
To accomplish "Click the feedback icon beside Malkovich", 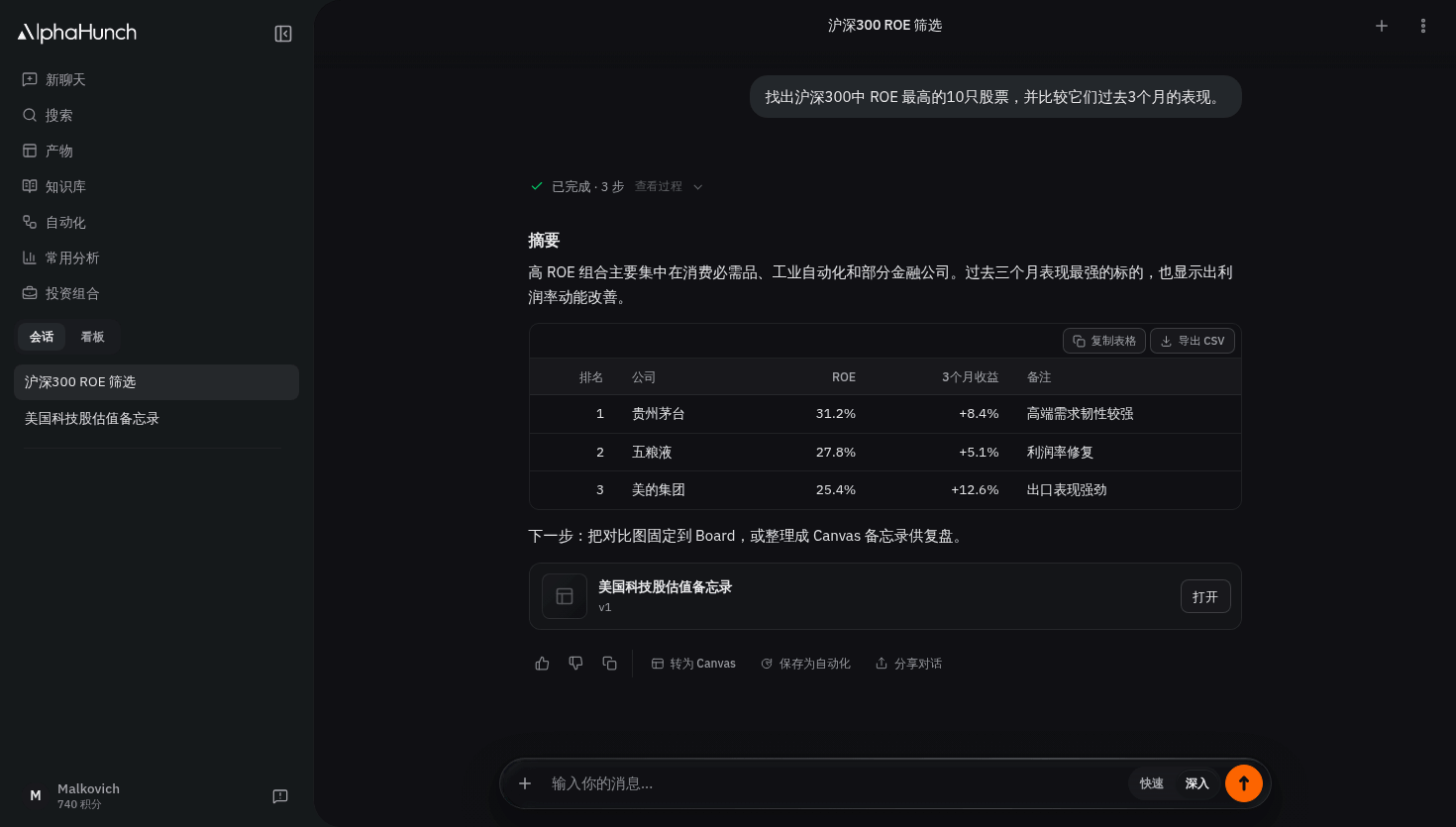I will tap(280, 796).
